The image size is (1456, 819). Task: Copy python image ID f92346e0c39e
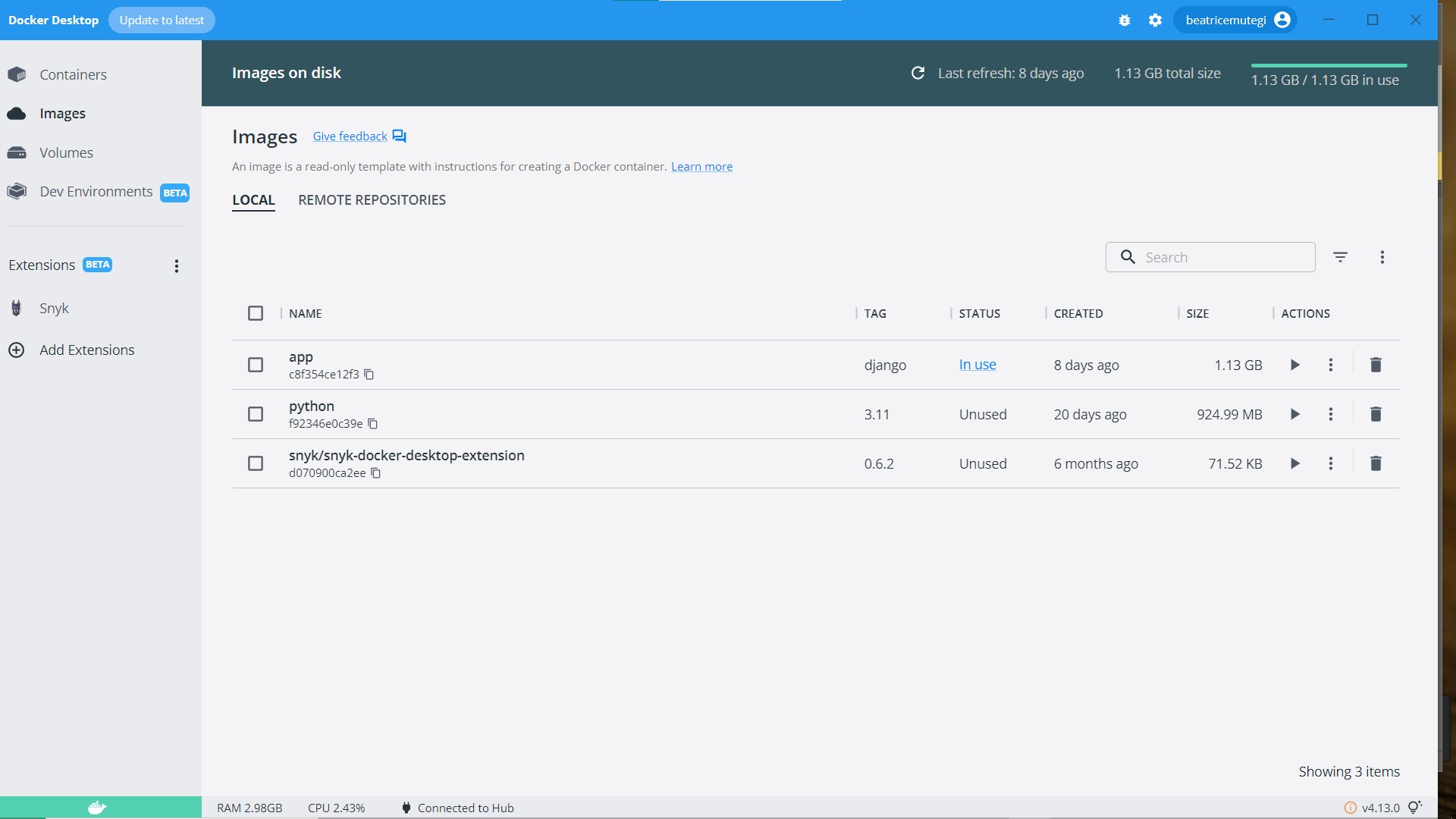373,424
